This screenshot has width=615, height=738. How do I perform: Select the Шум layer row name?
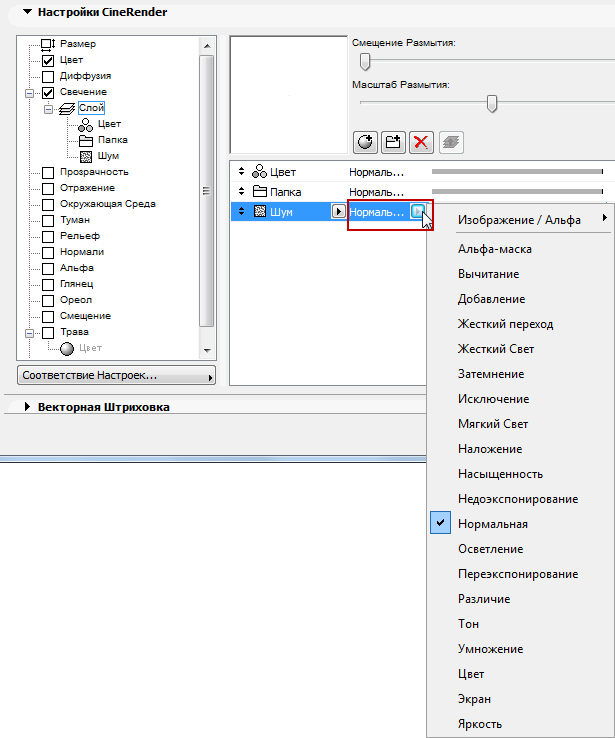pos(281,212)
